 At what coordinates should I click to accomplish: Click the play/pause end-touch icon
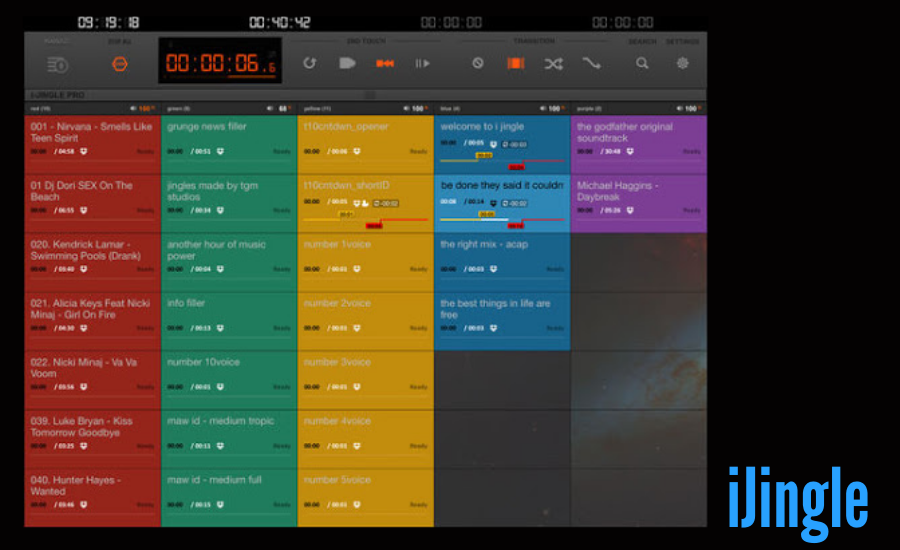[423, 63]
